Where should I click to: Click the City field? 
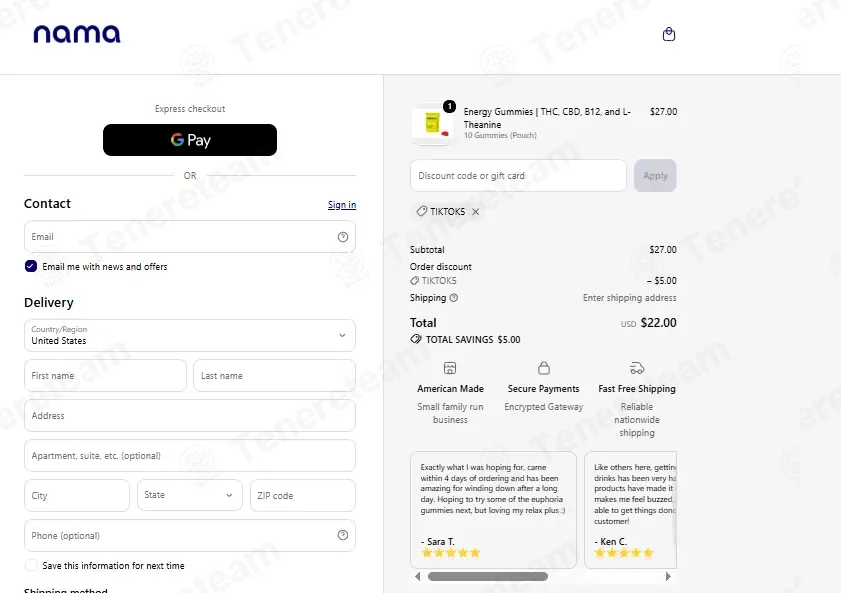click(x=77, y=495)
